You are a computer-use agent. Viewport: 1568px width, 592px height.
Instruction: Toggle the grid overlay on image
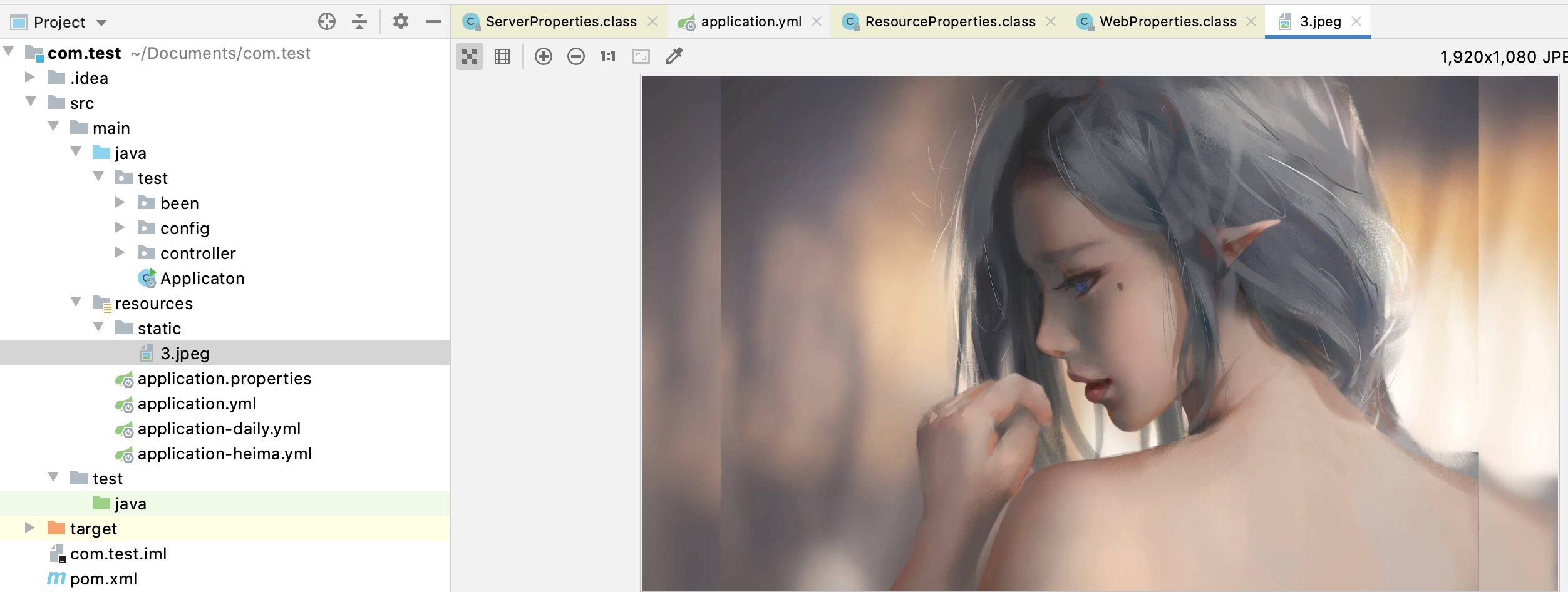point(502,57)
